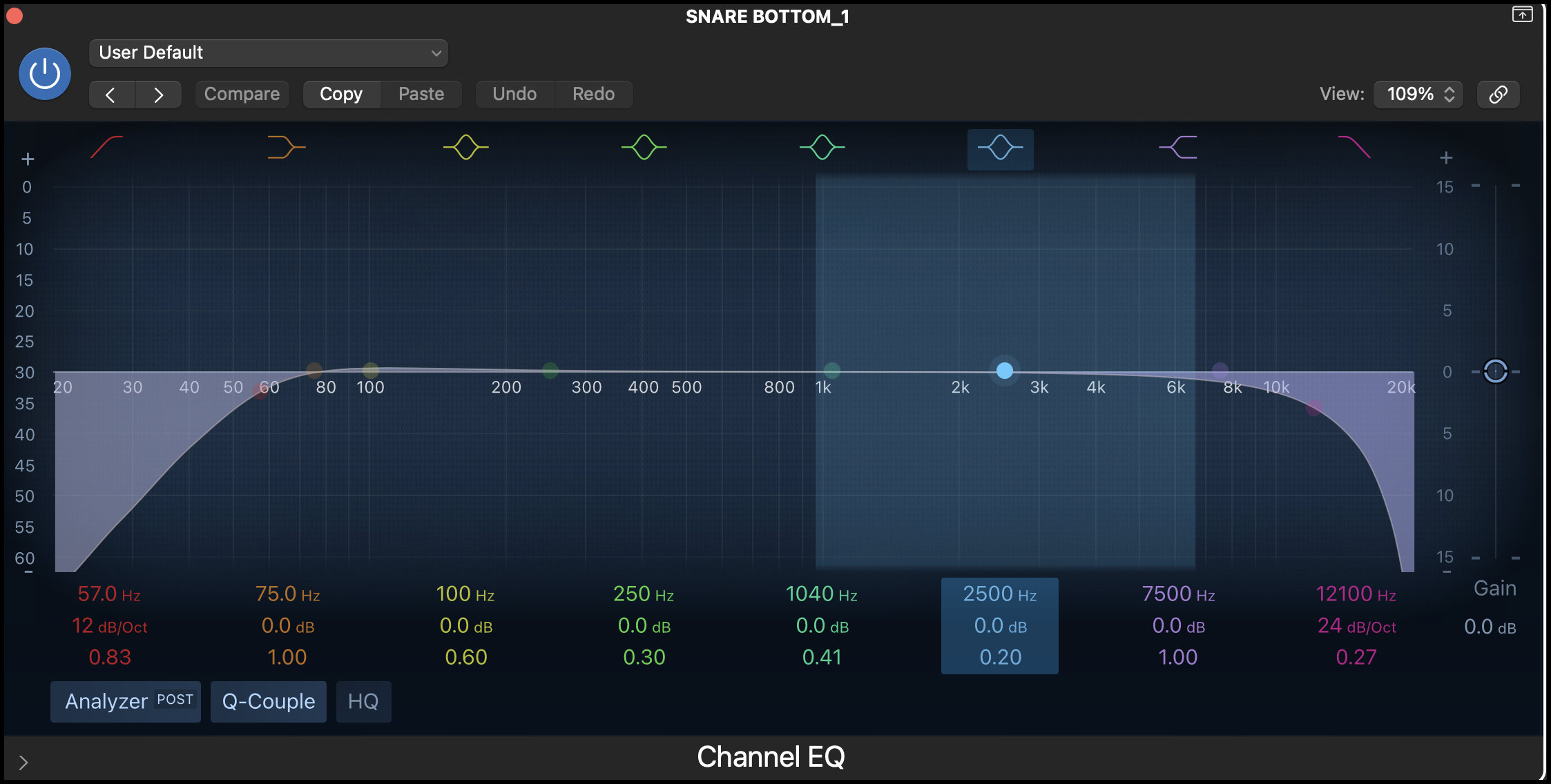Select the purple 7500 Hz node on curve

[1220, 371]
